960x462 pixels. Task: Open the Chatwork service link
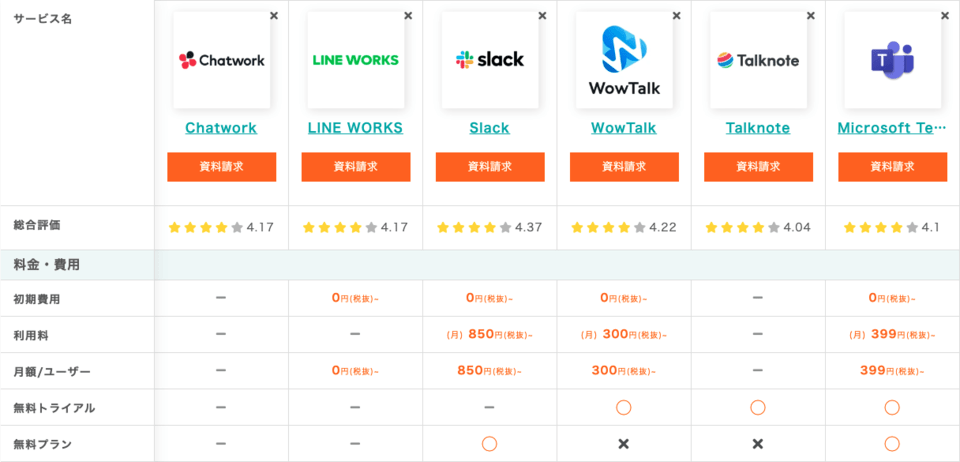[x=221, y=128]
